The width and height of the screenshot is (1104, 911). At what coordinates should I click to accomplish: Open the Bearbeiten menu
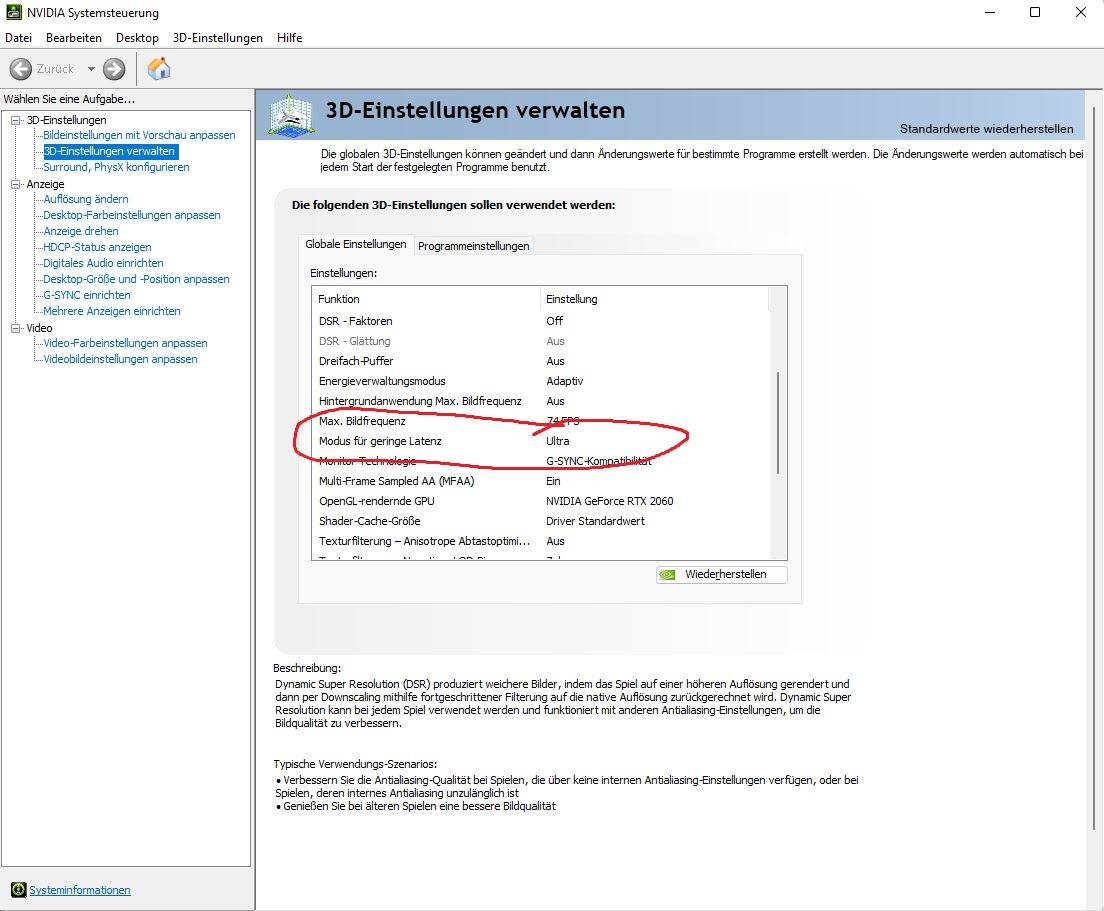point(74,38)
